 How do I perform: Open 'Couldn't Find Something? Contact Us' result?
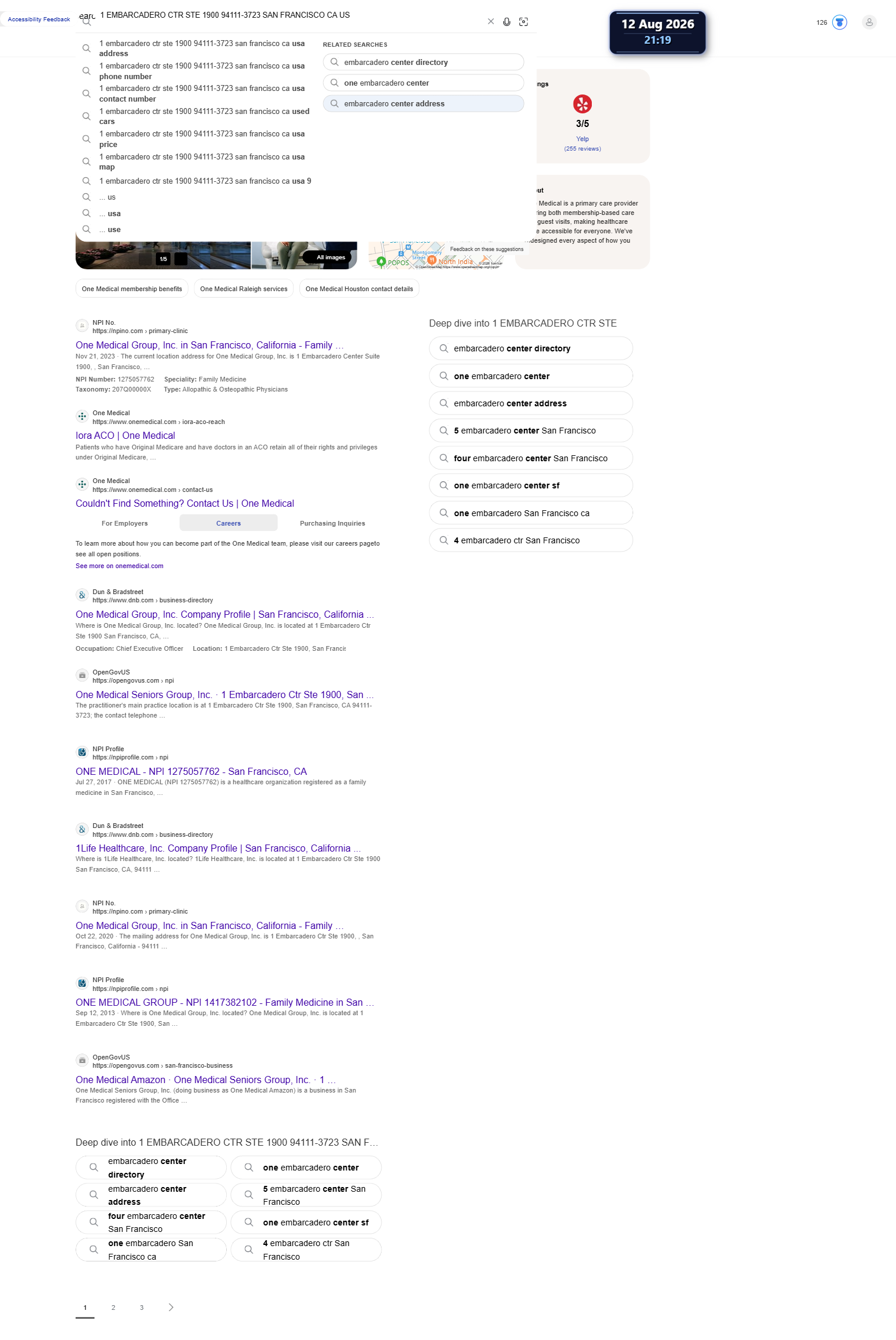click(x=185, y=504)
